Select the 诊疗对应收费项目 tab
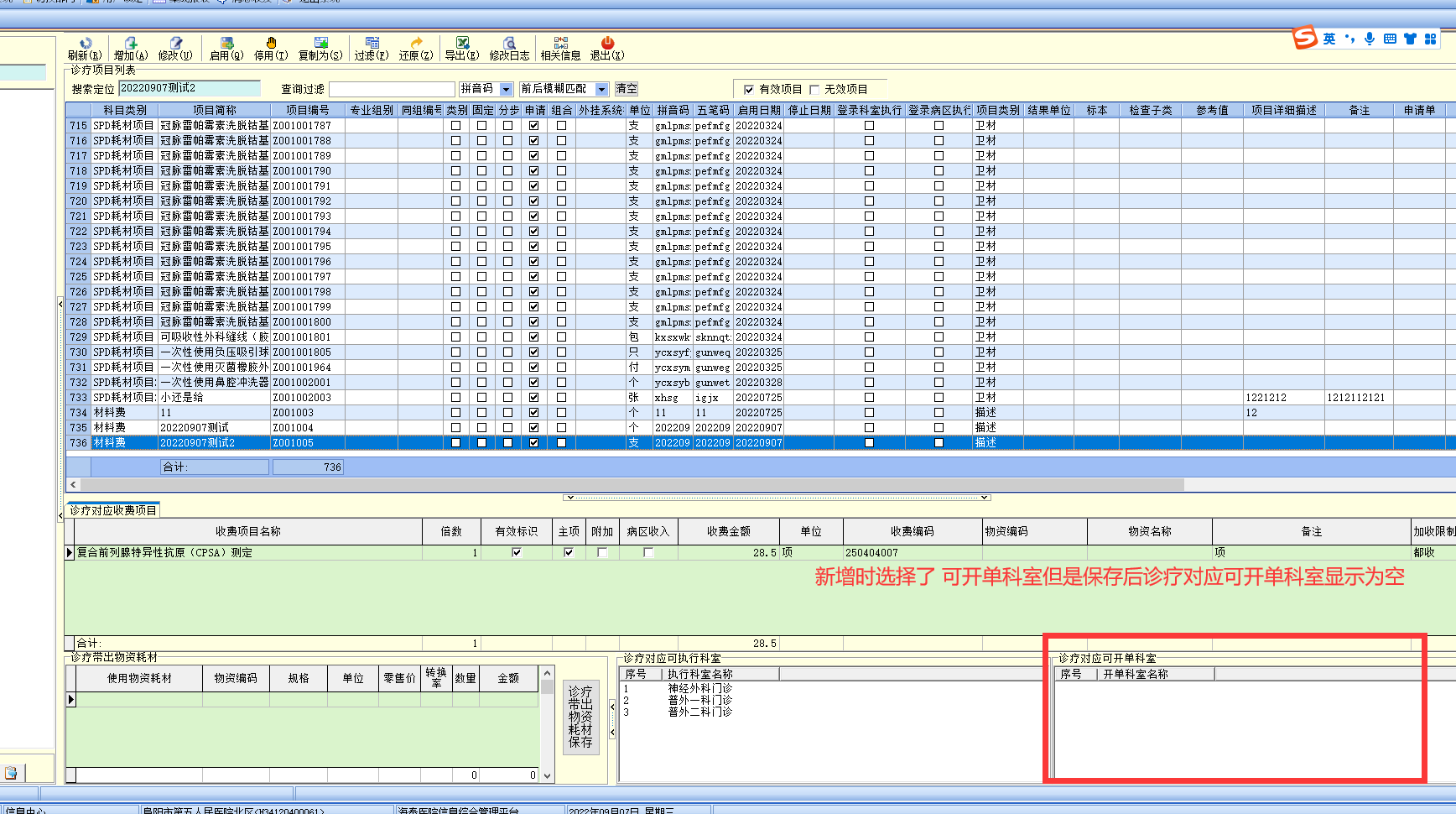 point(113,510)
